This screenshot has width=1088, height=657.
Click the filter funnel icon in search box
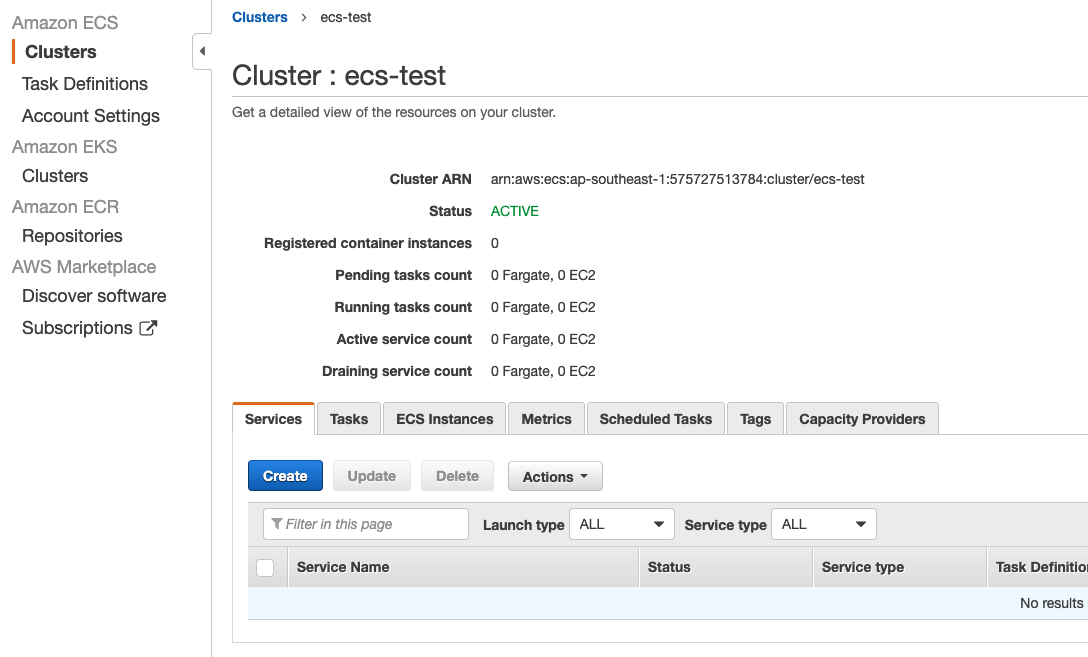pyautogui.click(x=277, y=523)
